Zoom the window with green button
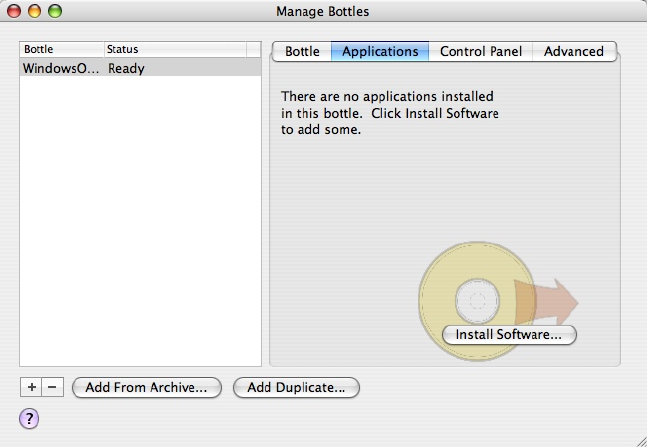Viewport: 648px width, 448px height. (x=54, y=11)
